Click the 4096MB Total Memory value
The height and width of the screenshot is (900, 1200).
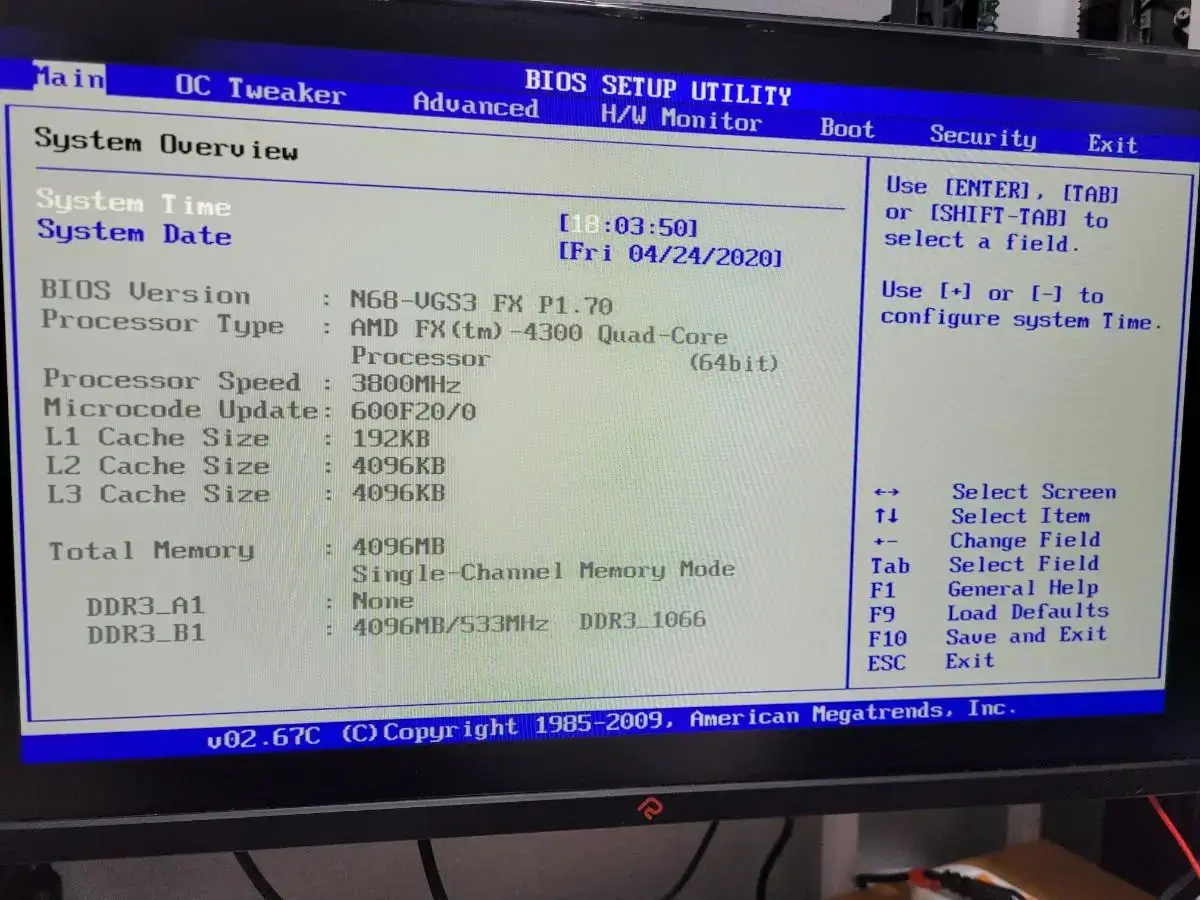tap(399, 547)
